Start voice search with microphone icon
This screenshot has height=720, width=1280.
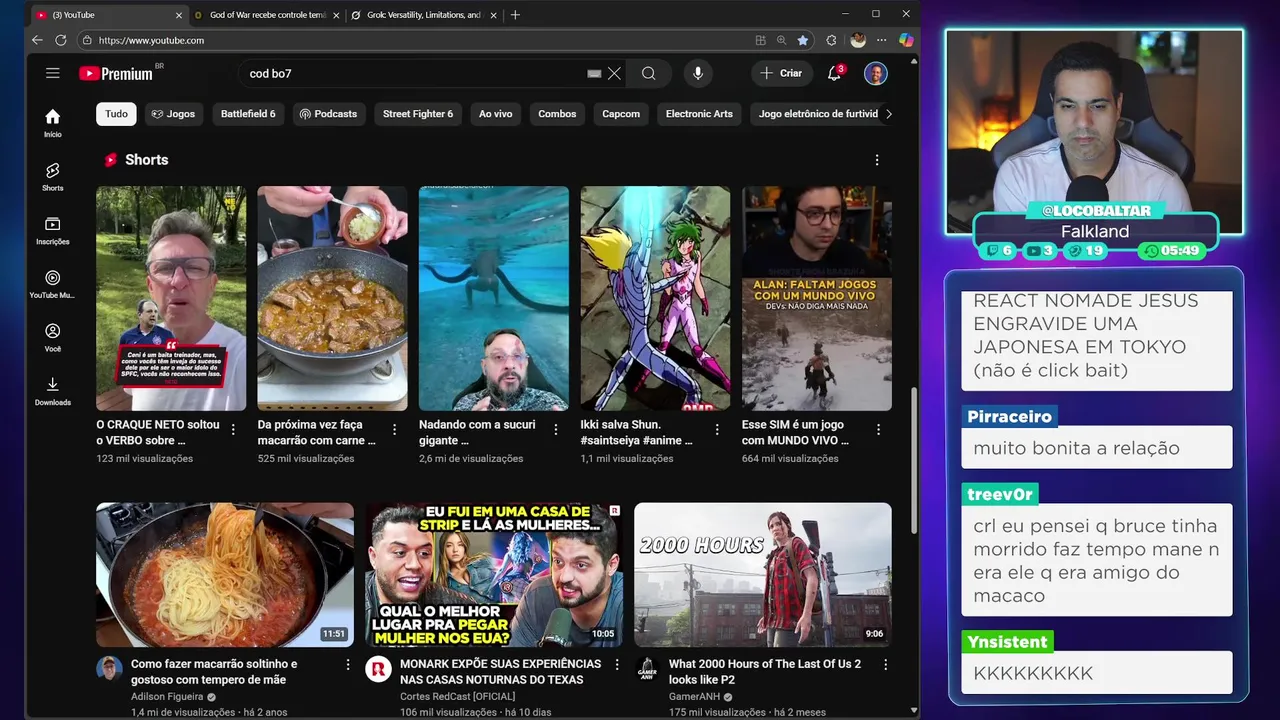tap(698, 73)
